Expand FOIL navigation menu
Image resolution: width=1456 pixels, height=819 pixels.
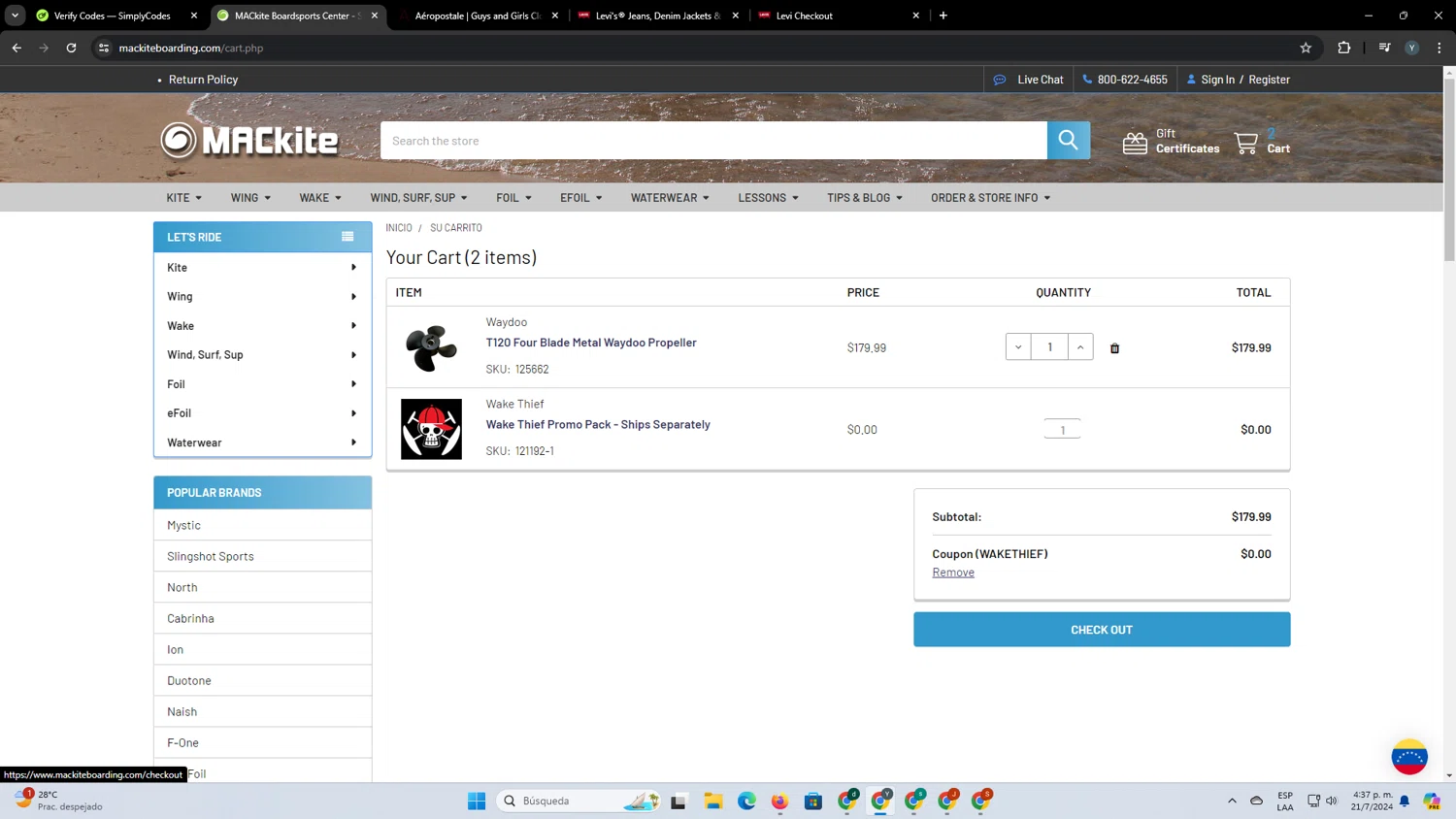pos(513,198)
